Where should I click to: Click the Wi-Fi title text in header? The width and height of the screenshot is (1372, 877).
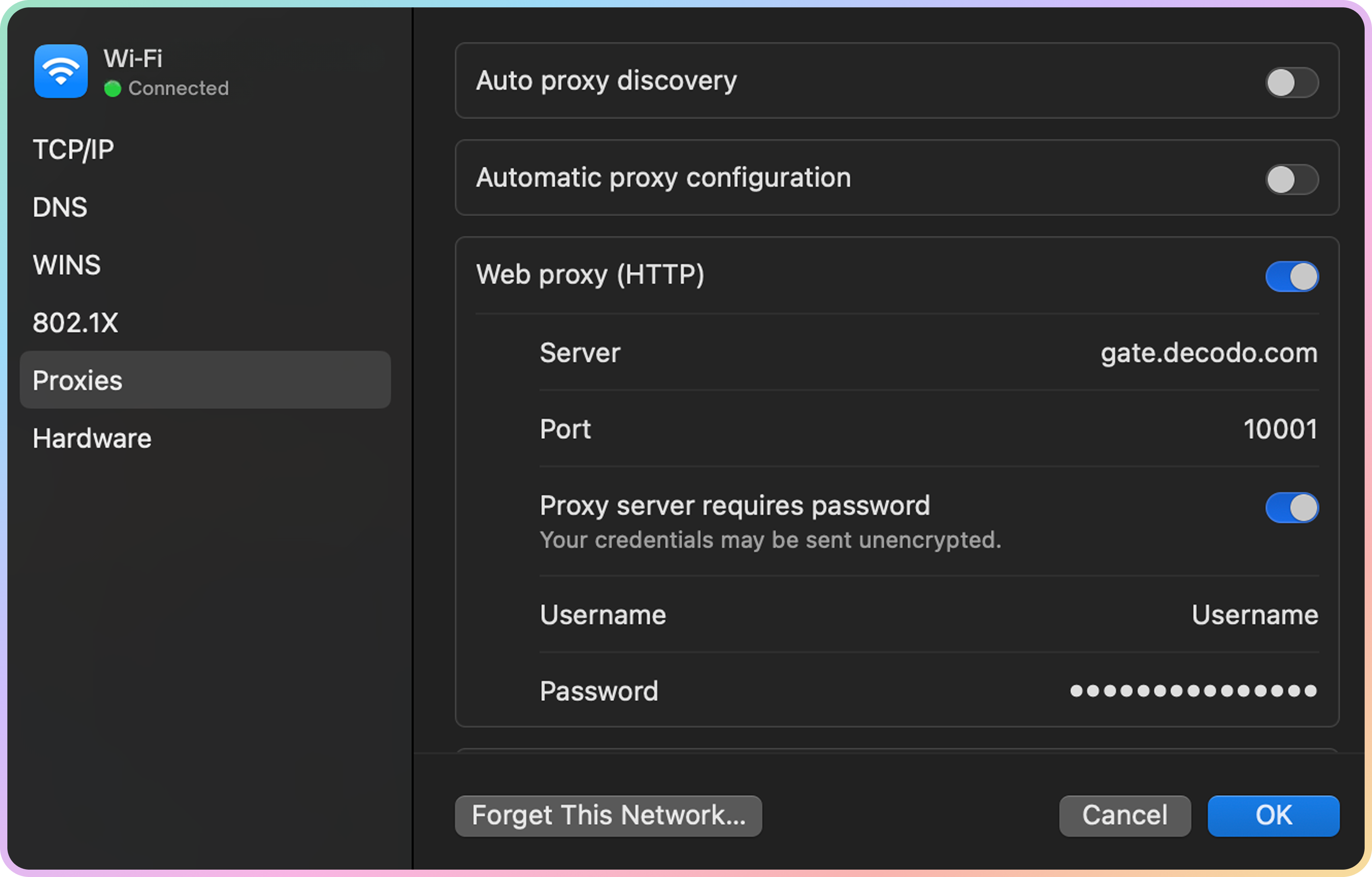(133, 58)
